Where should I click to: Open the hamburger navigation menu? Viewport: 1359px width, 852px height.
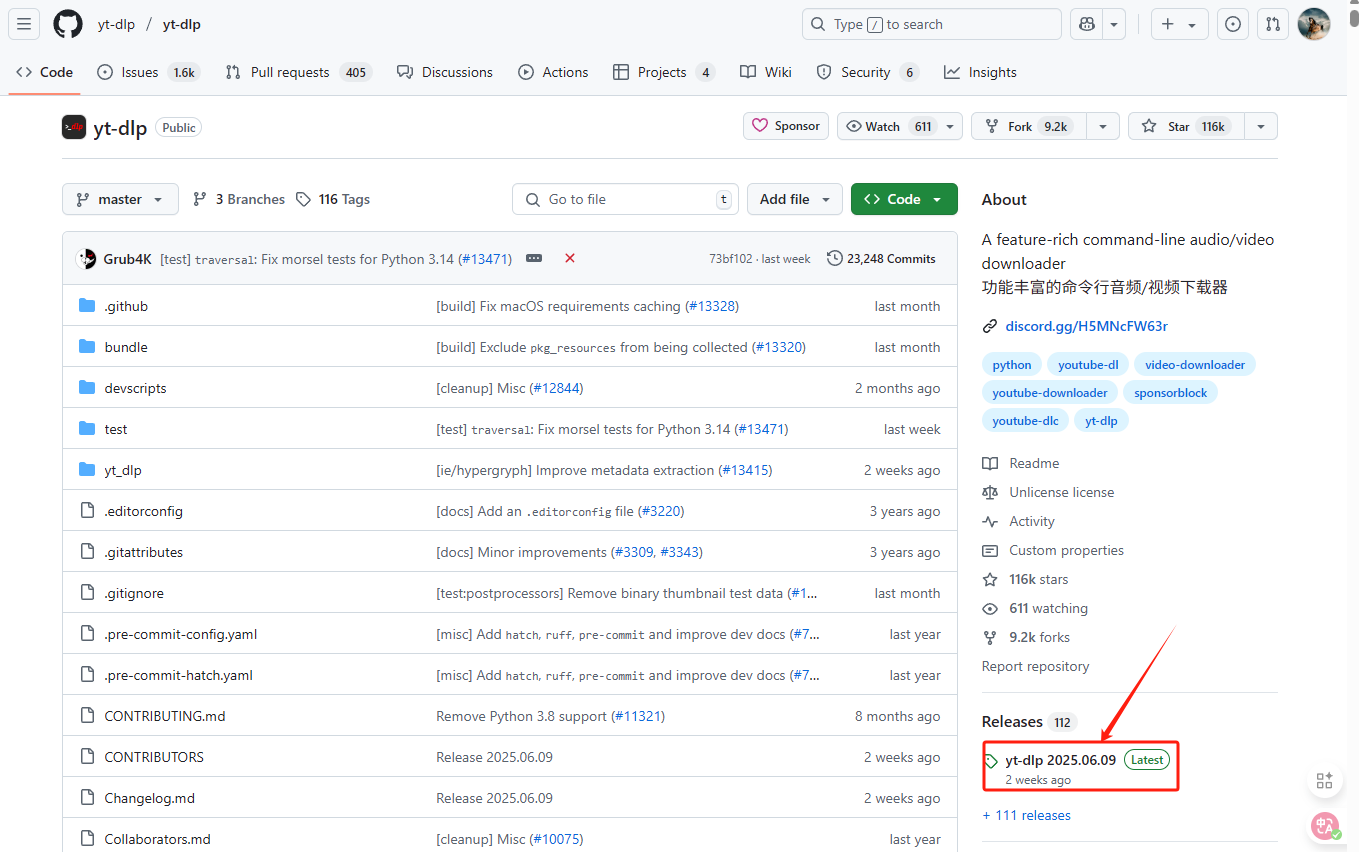point(25,24)
